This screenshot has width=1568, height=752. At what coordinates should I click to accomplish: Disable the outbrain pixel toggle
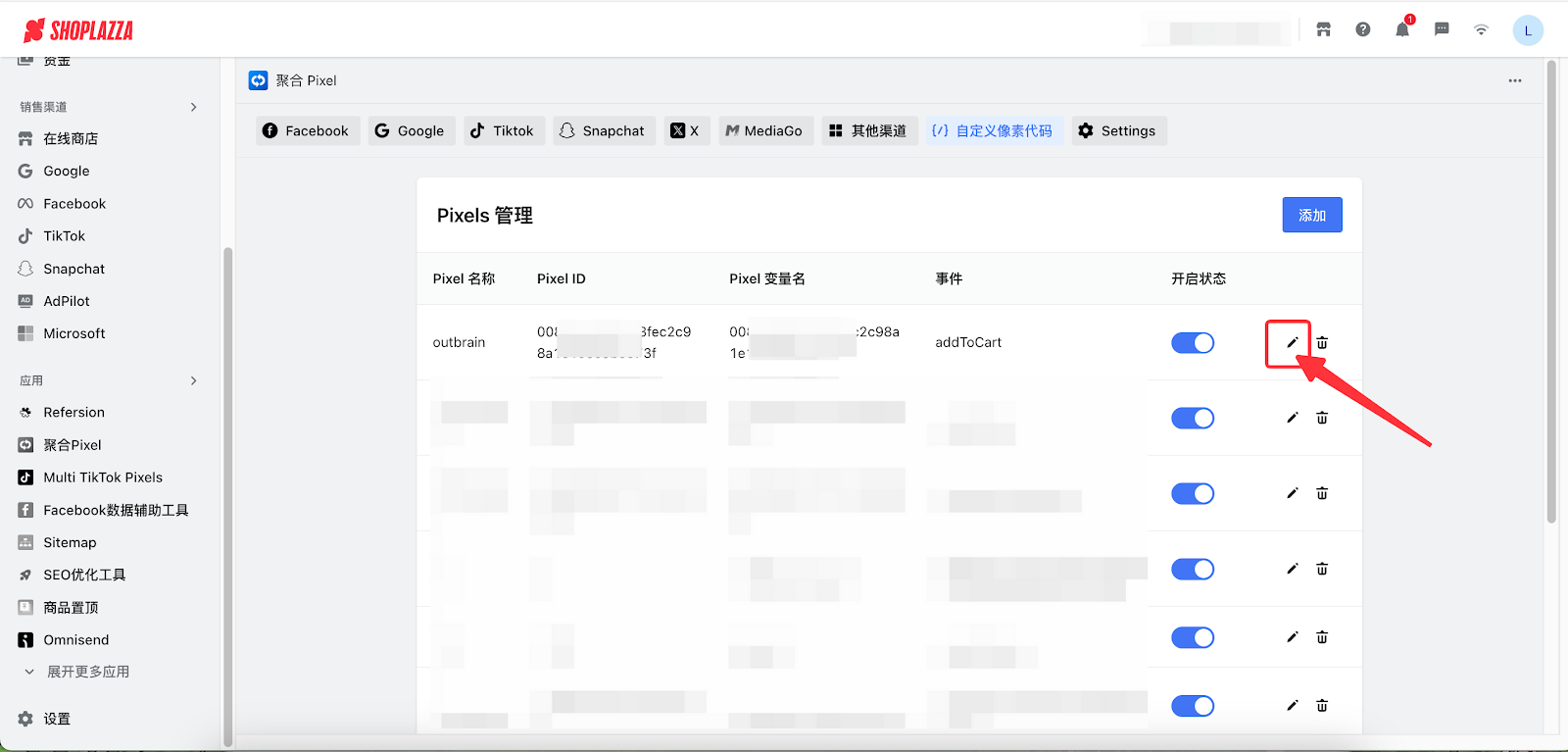[1193, 343]
